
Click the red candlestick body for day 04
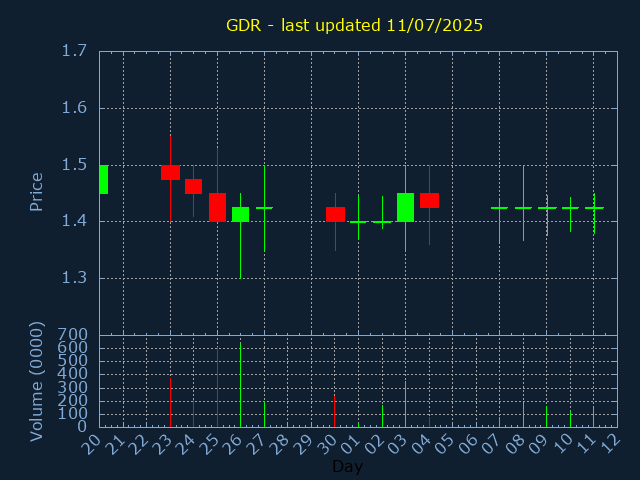(429, 200)
